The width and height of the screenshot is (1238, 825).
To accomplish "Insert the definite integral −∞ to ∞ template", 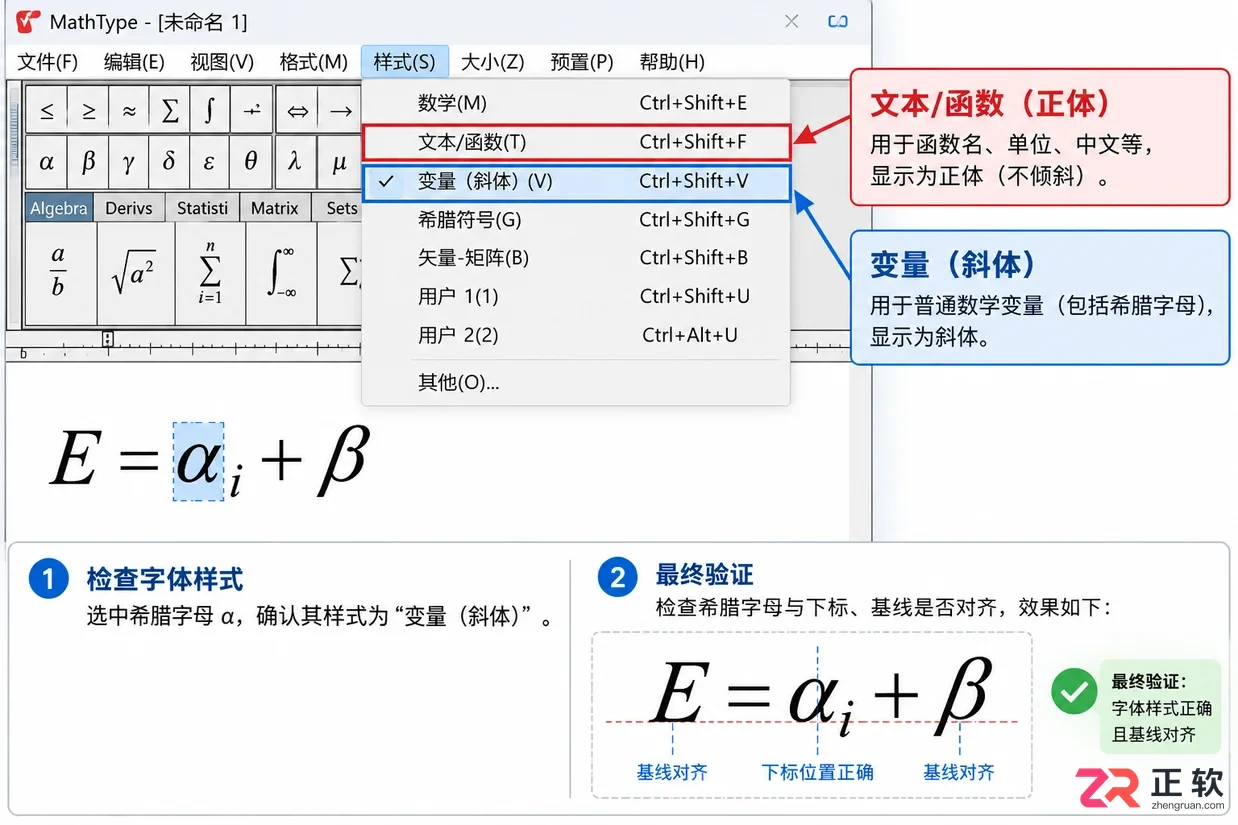I will pos(281,273).
